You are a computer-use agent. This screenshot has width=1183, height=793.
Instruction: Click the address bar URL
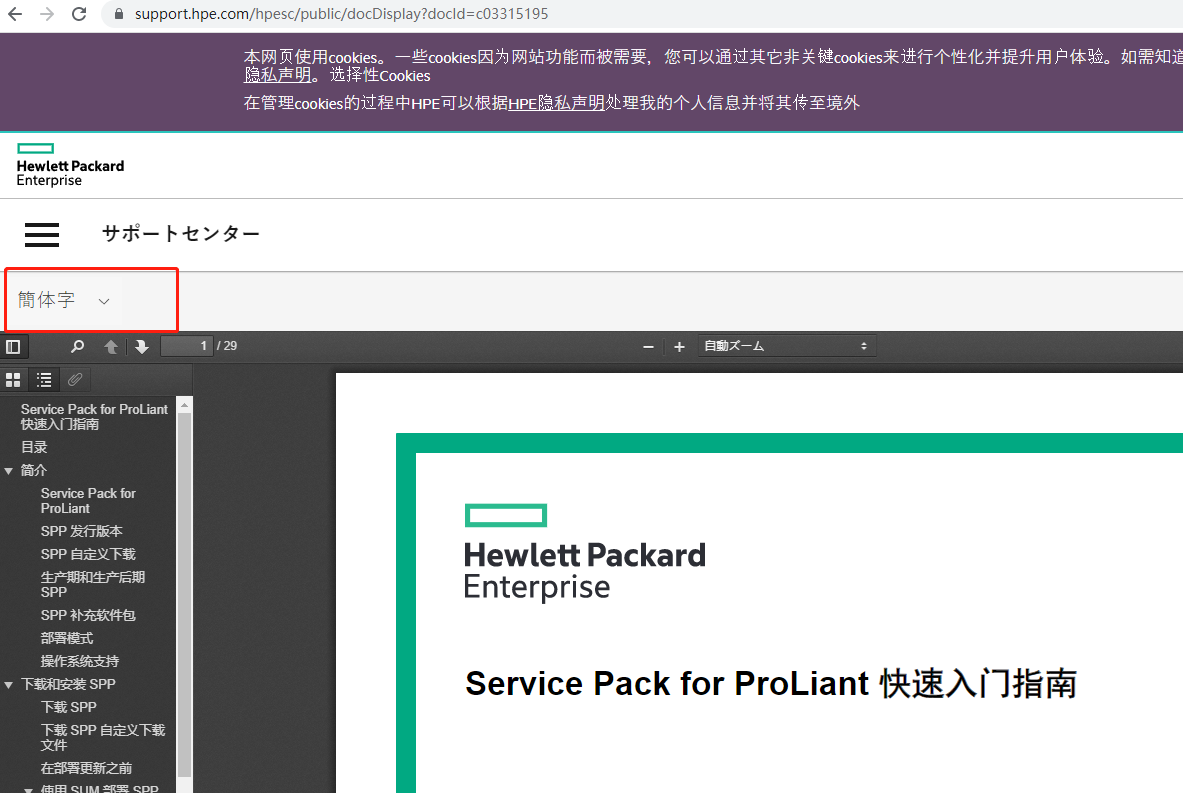[x=341, y=14]
